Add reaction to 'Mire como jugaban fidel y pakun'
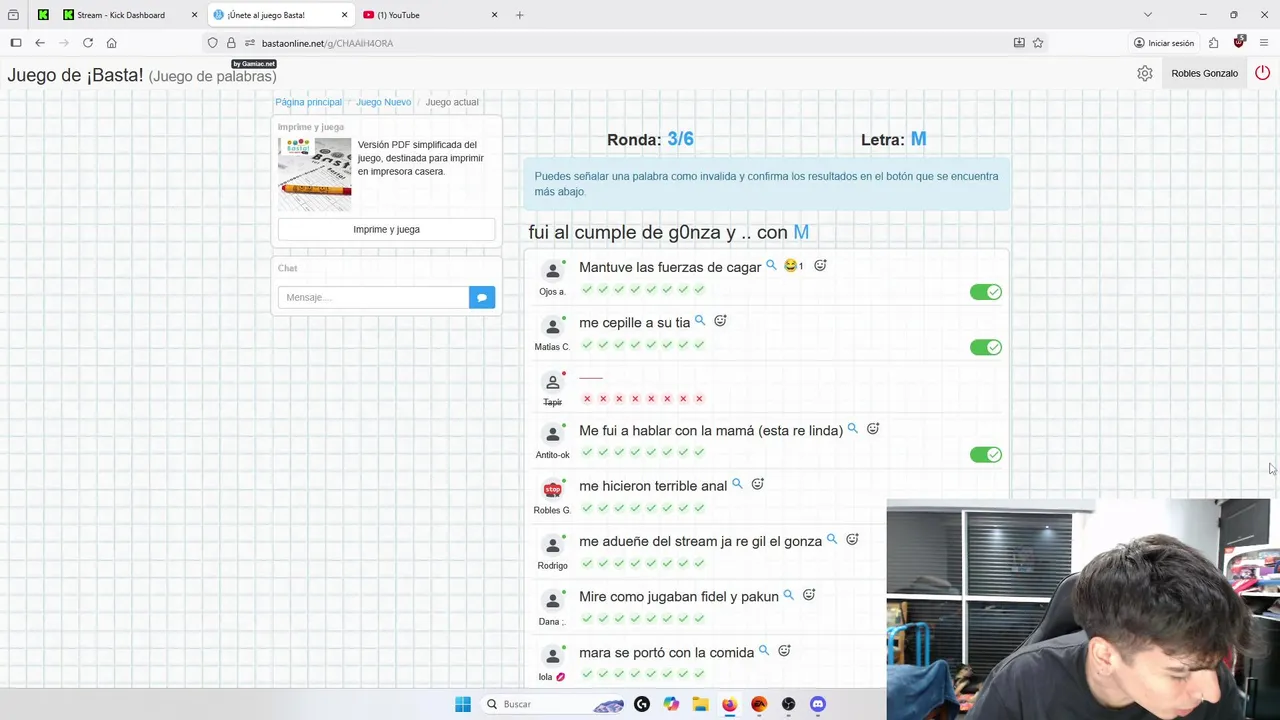The image size is (1280, 720). (x=809, y=595)
